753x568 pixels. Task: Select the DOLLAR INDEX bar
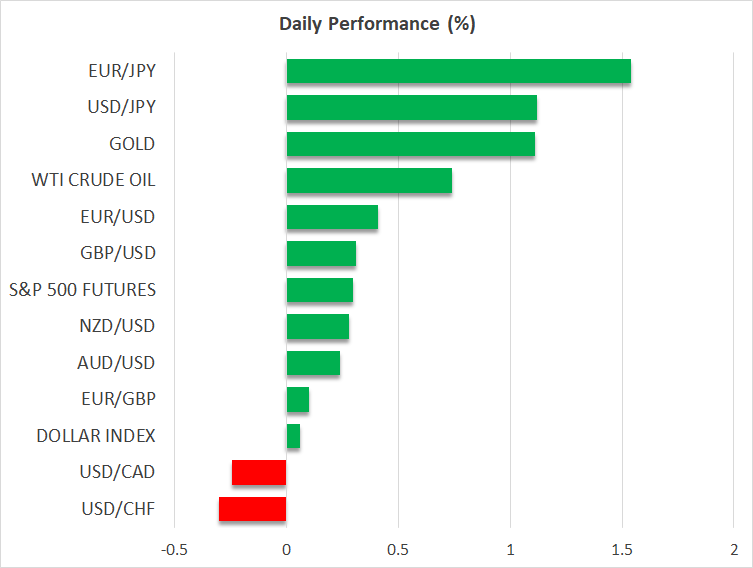(293, 436)
